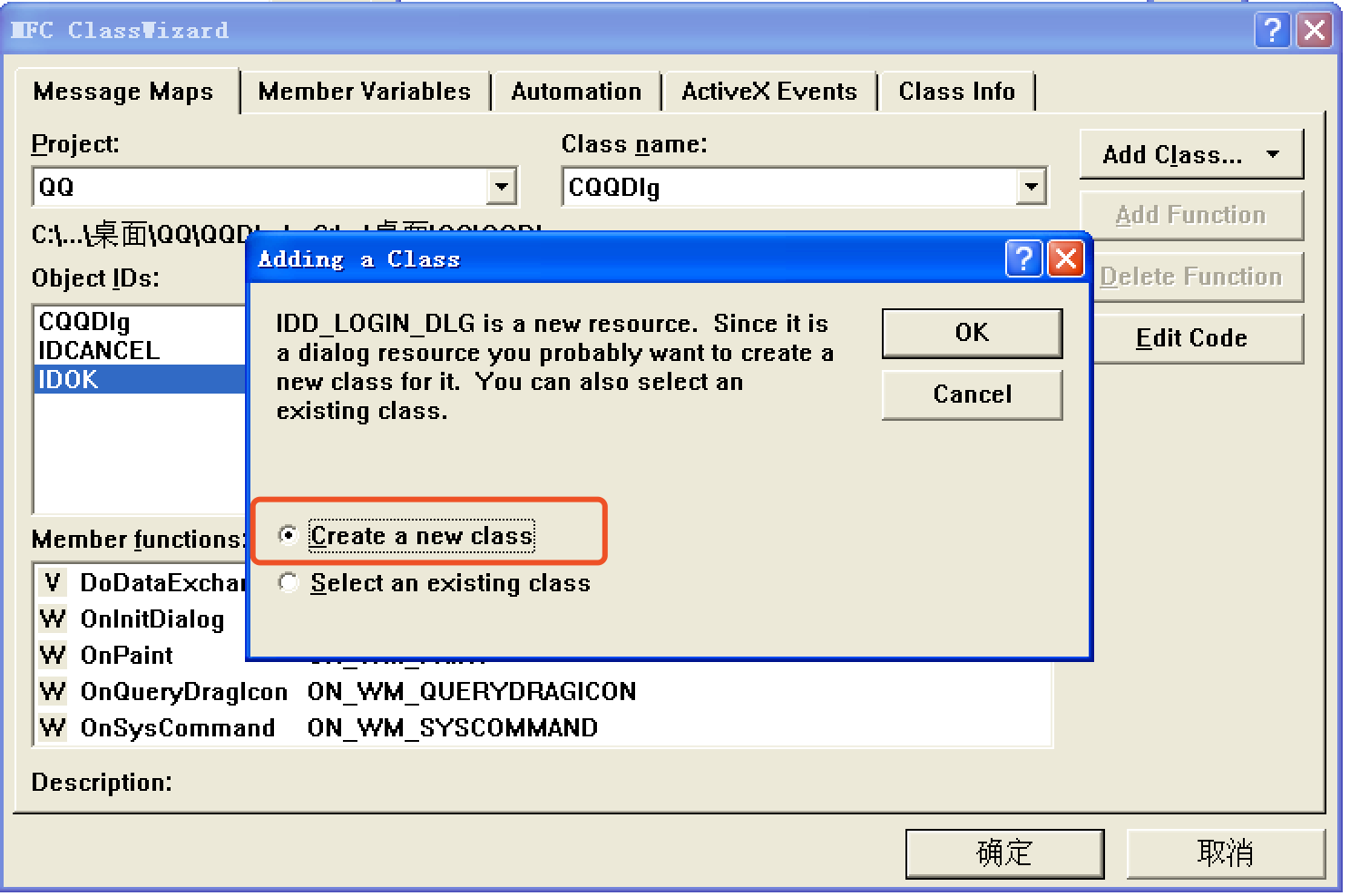Open the ActiveX Events tab
Image resolution: width=1350 pixels, height=896 pixels.
tap(768, 91)
